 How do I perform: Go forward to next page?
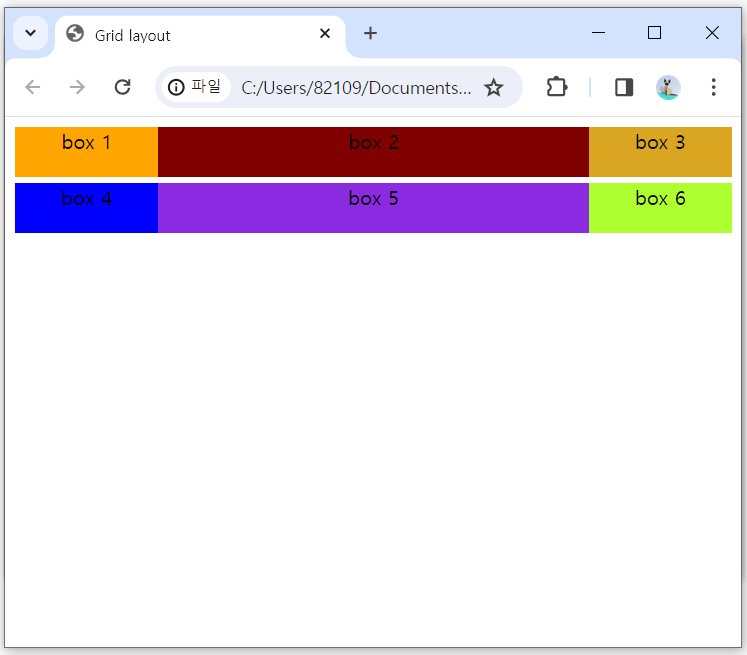77,87
